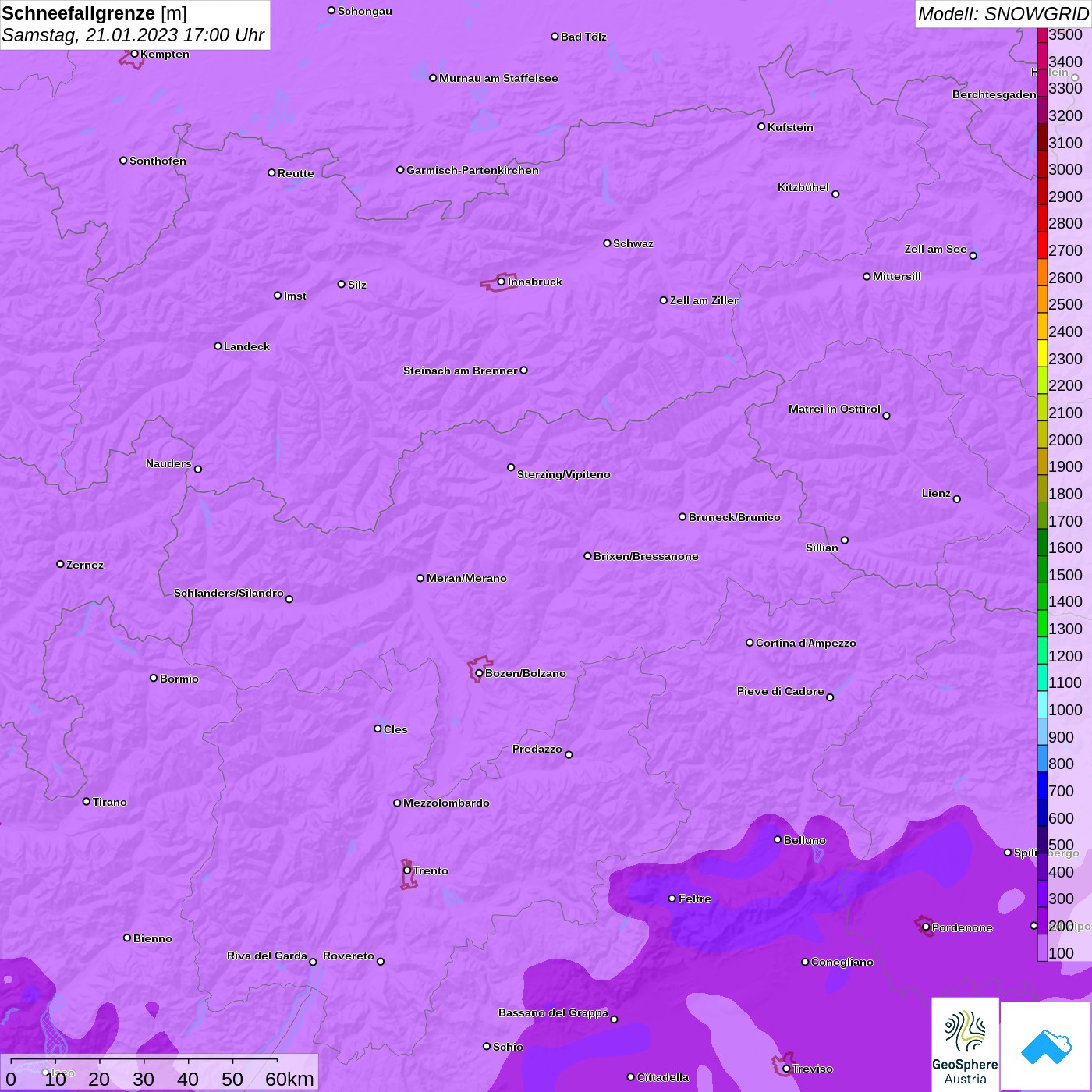Click the Pordenone city marker
This screenshot has width=1092, height=1092.
pos(926,927)
